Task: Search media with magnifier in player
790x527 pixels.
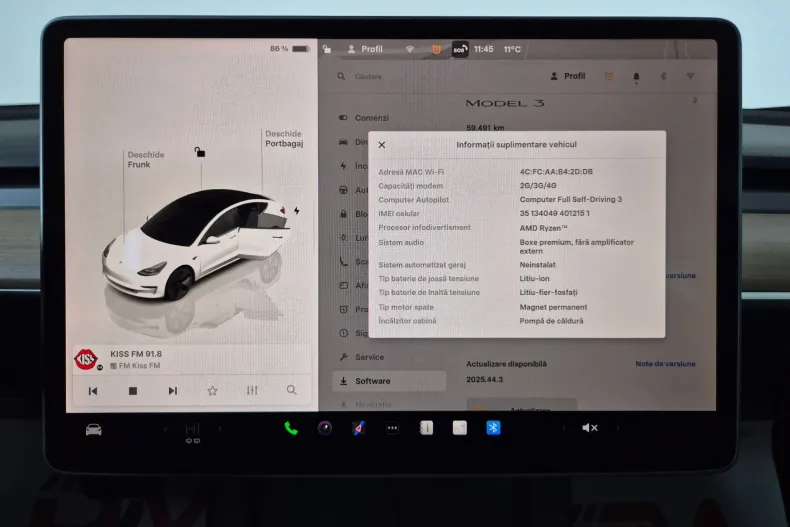Action: tap(292, 390)
